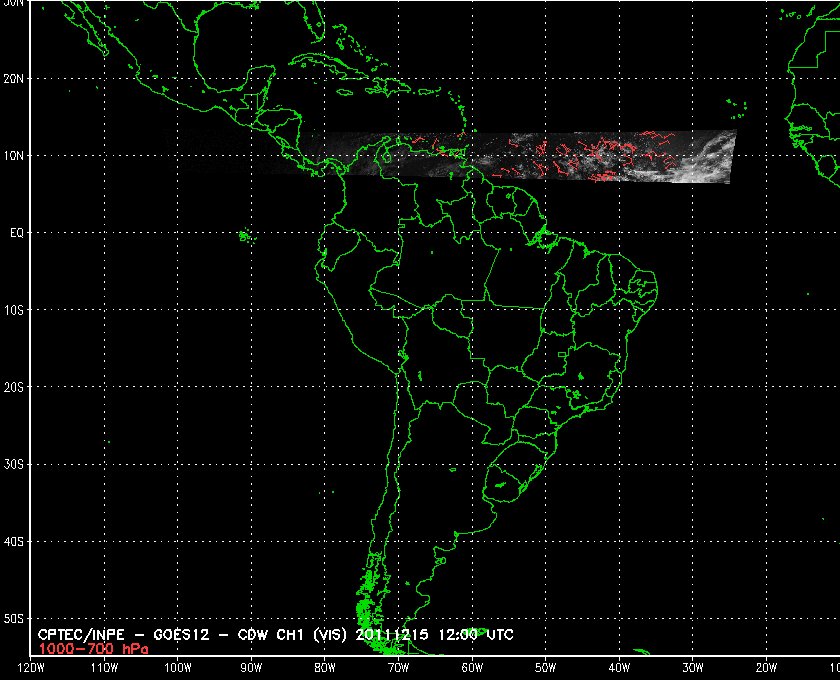Click the 90W longitude label
The height and width of the screenshot is (680, 840).
(x=251, y=668)
